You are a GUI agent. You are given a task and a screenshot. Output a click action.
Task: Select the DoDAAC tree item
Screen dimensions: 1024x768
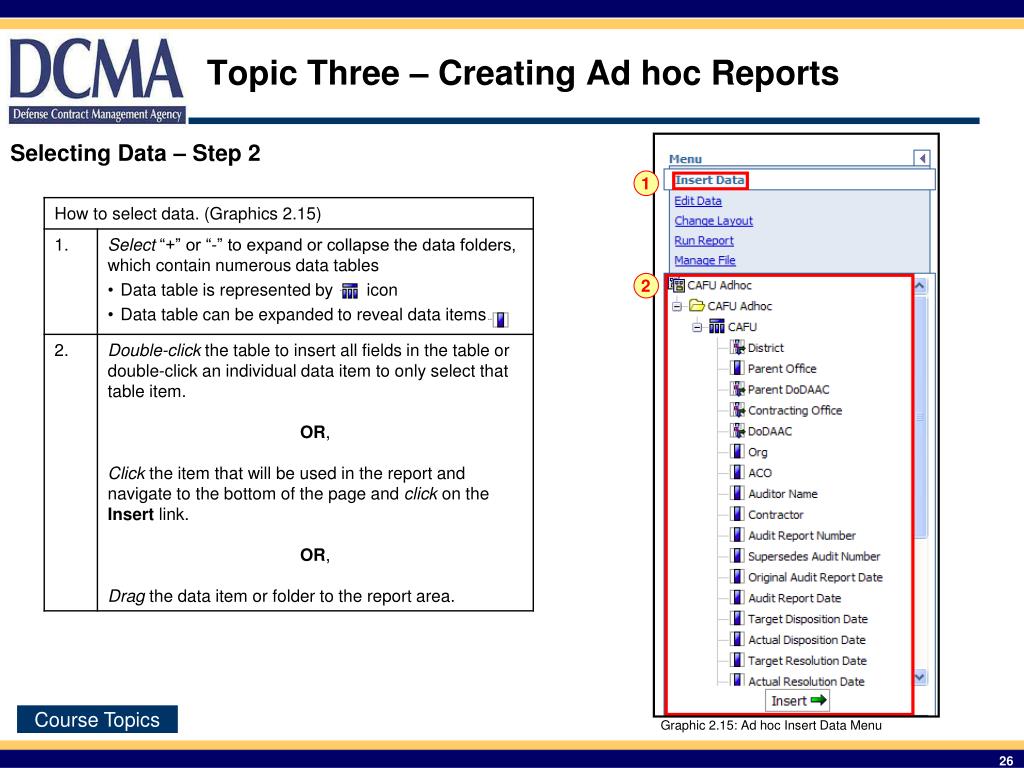click(x=770, y=432)
